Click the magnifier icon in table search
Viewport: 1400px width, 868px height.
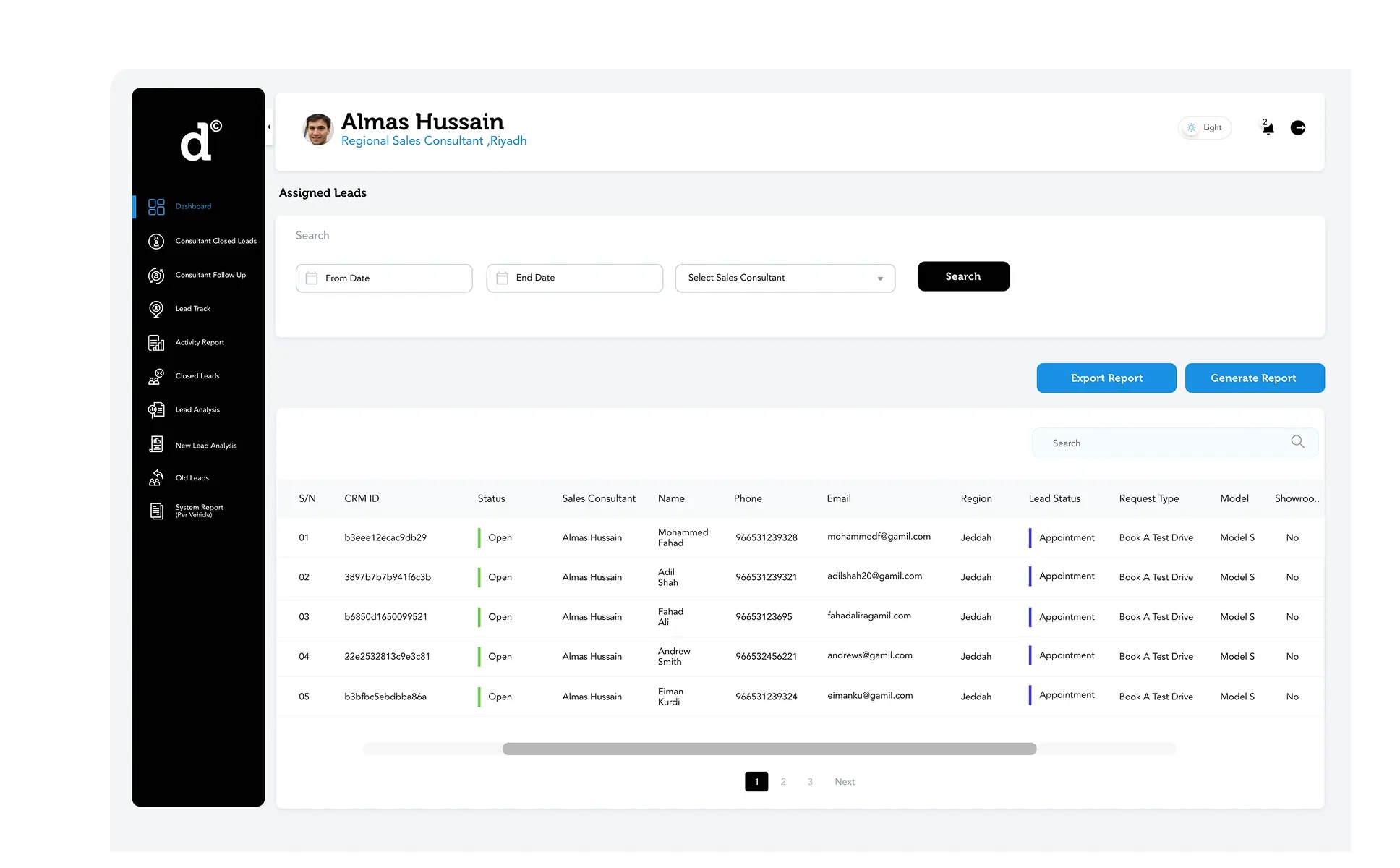pyautogui.click(x=1297, y=442)
